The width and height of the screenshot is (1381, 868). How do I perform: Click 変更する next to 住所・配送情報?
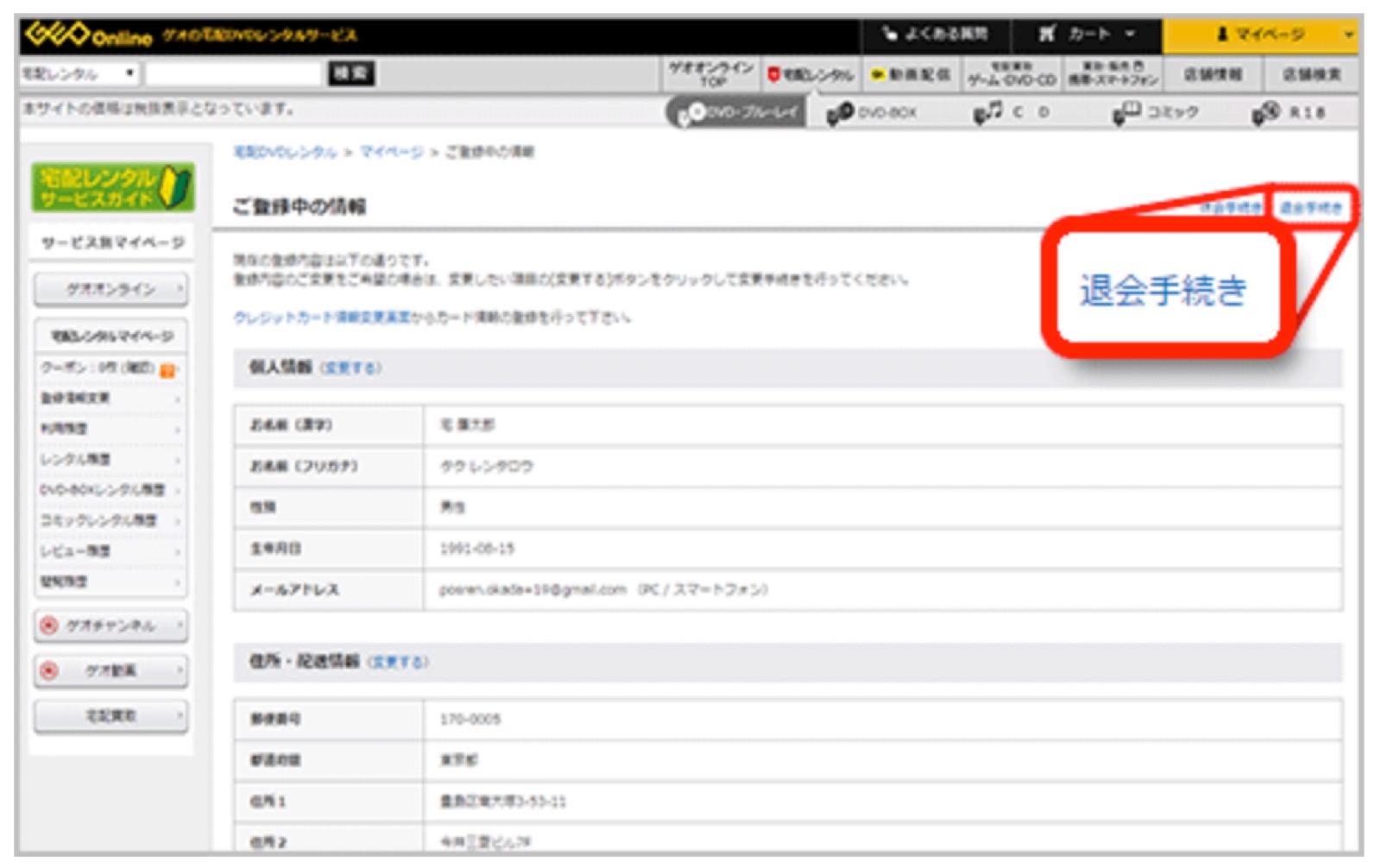(x=398, y=662)
